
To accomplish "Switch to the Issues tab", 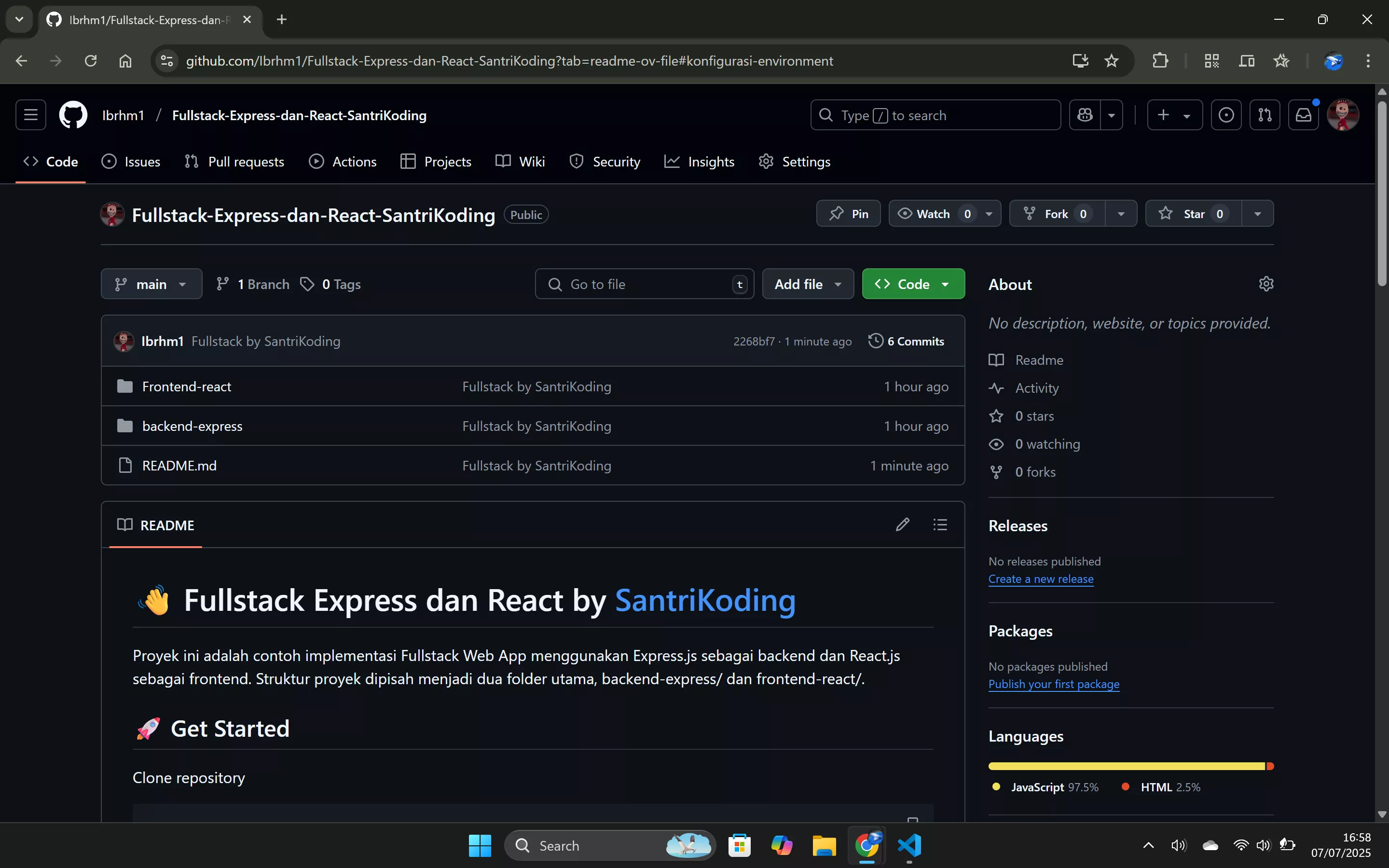I will (131, 162).
